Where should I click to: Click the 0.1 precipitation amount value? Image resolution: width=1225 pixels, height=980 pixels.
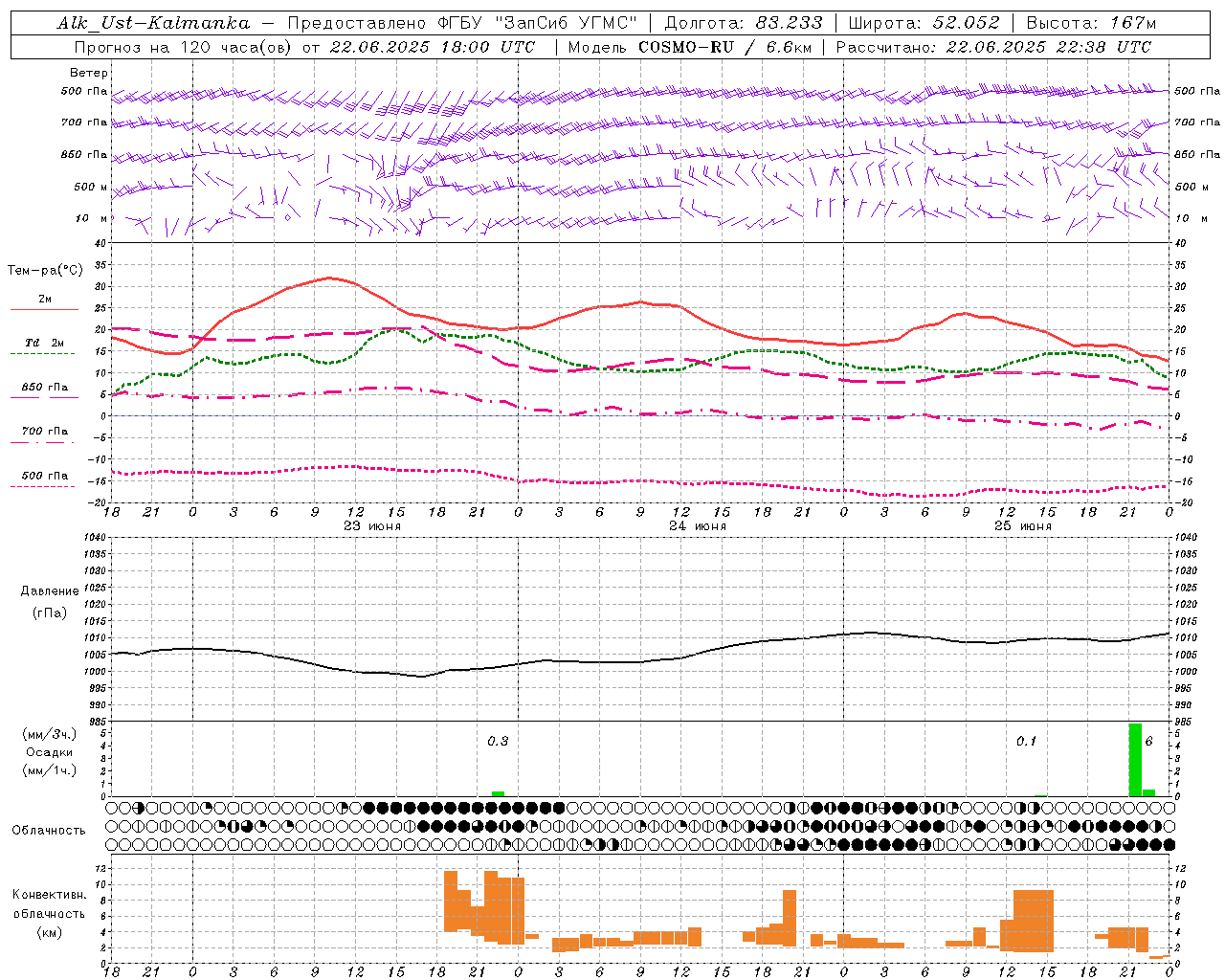click(1026, 741)
